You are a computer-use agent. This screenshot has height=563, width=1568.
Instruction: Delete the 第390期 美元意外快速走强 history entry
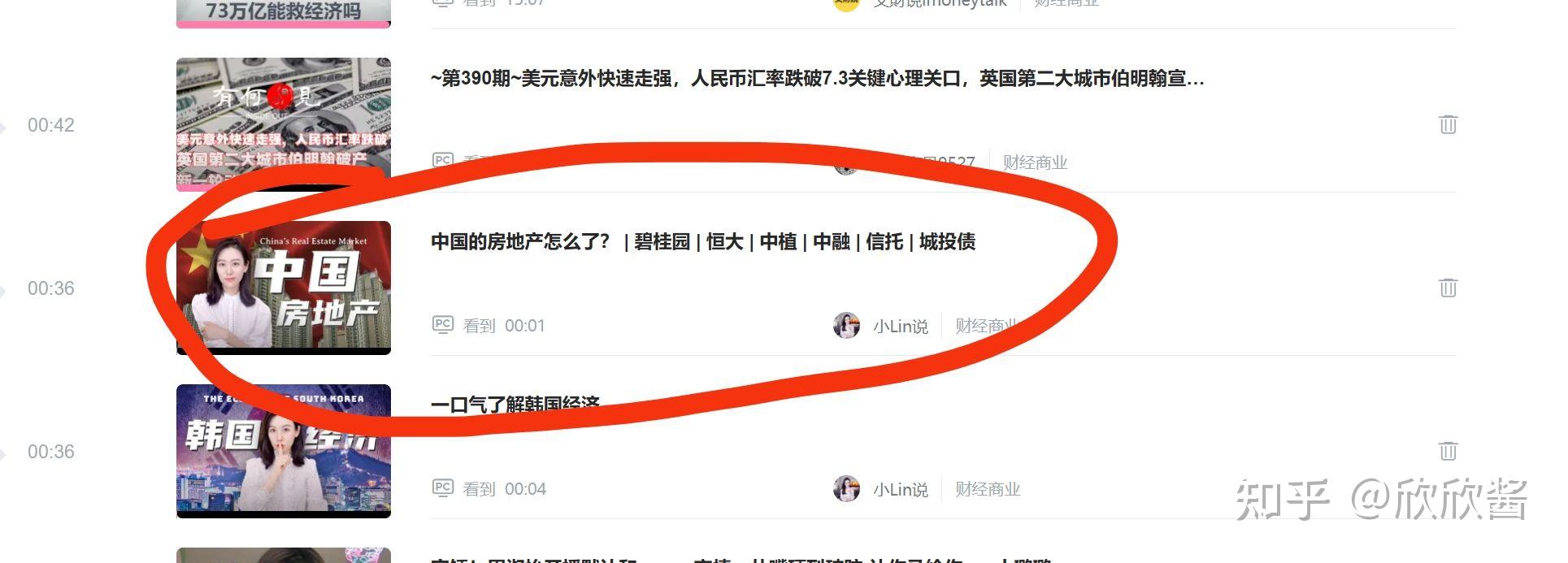(1448, 124)
